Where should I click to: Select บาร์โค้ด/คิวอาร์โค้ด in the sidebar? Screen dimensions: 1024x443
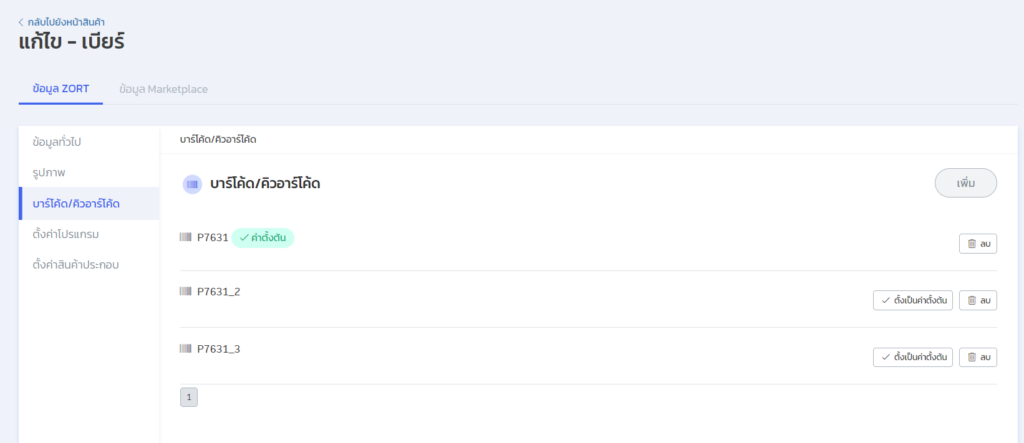(76, 203)
